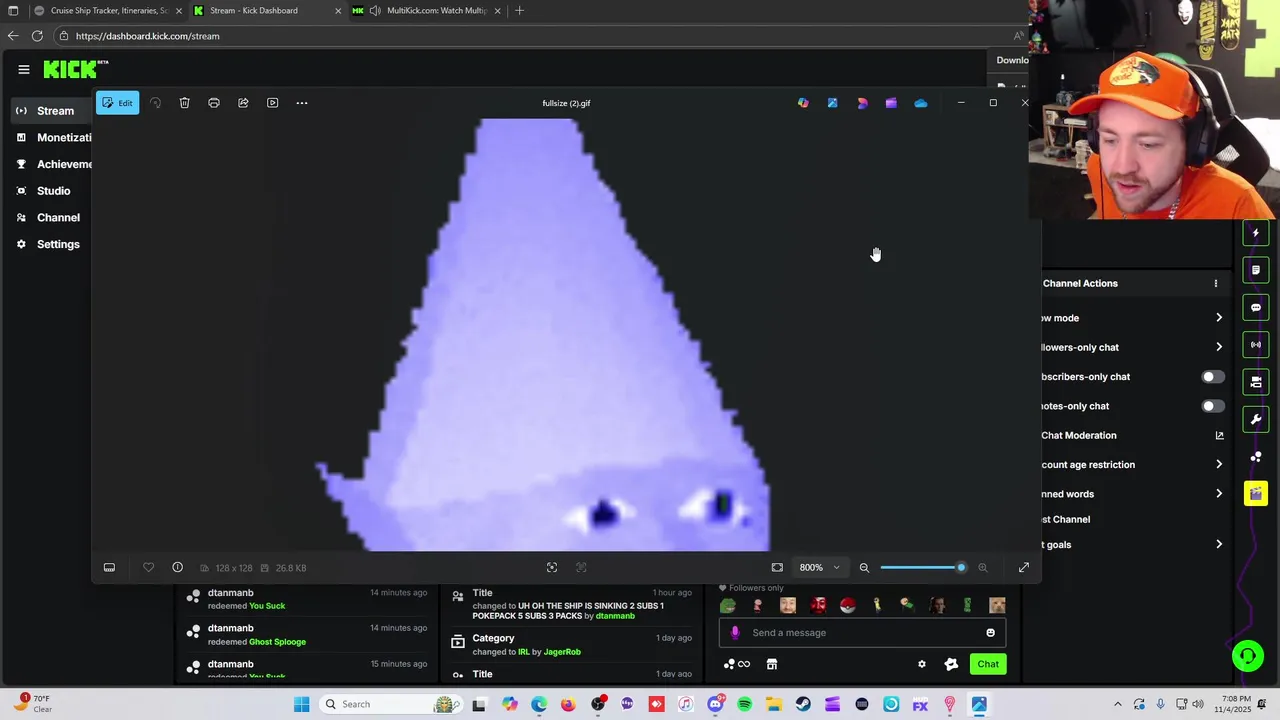This screenshot has width=1280, height=720.
Task: Open Copilot icon in Photos title bar
Action: tap(803, 103)
